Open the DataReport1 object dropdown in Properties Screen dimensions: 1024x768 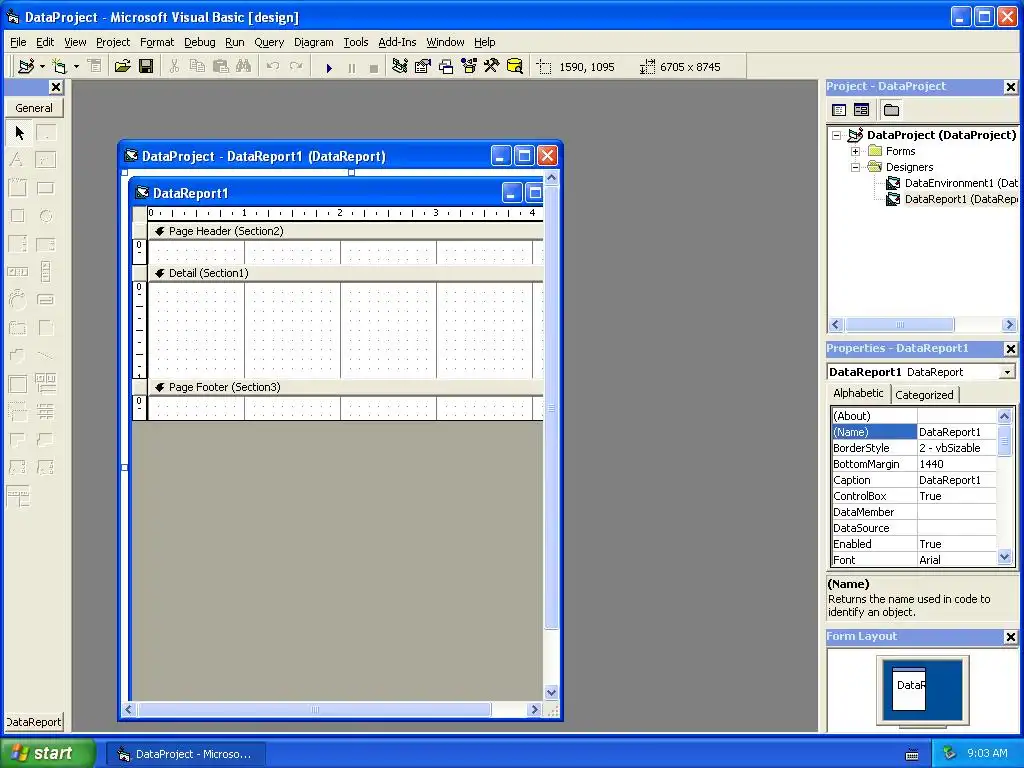coord(1007,372)
